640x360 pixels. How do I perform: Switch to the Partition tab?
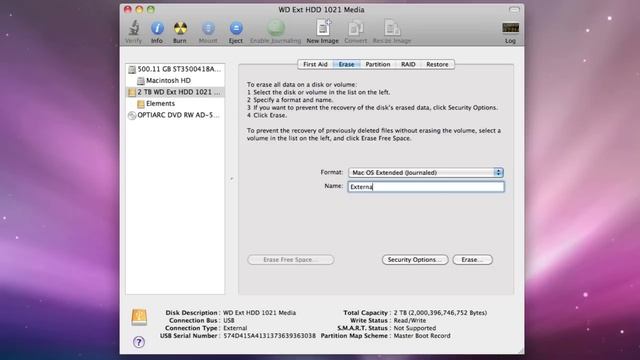click(378, 64)
